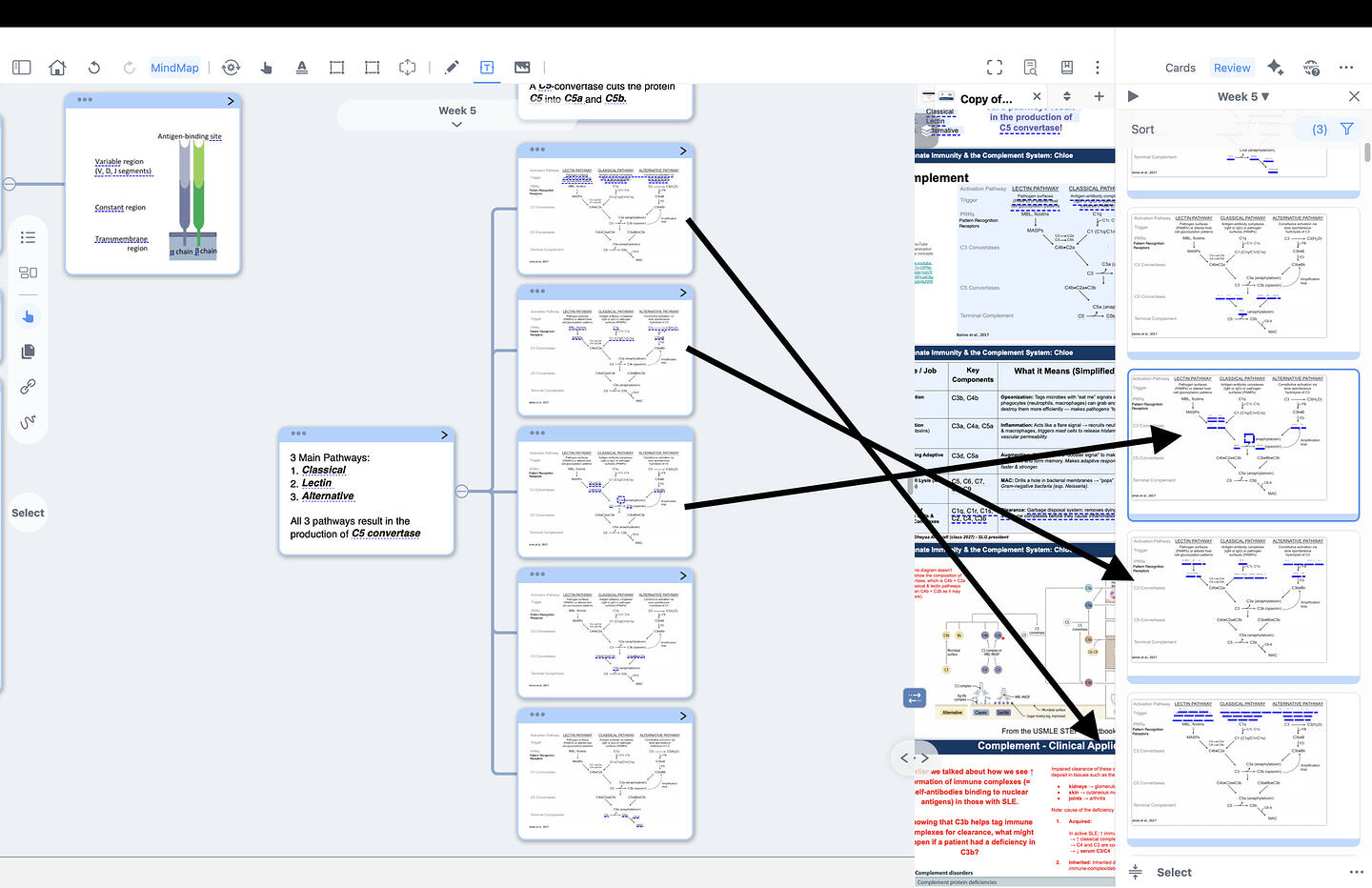Click the round Select button on the mindmap
Viewport: 1372px width, 888px height.
[x=28, y=513]
